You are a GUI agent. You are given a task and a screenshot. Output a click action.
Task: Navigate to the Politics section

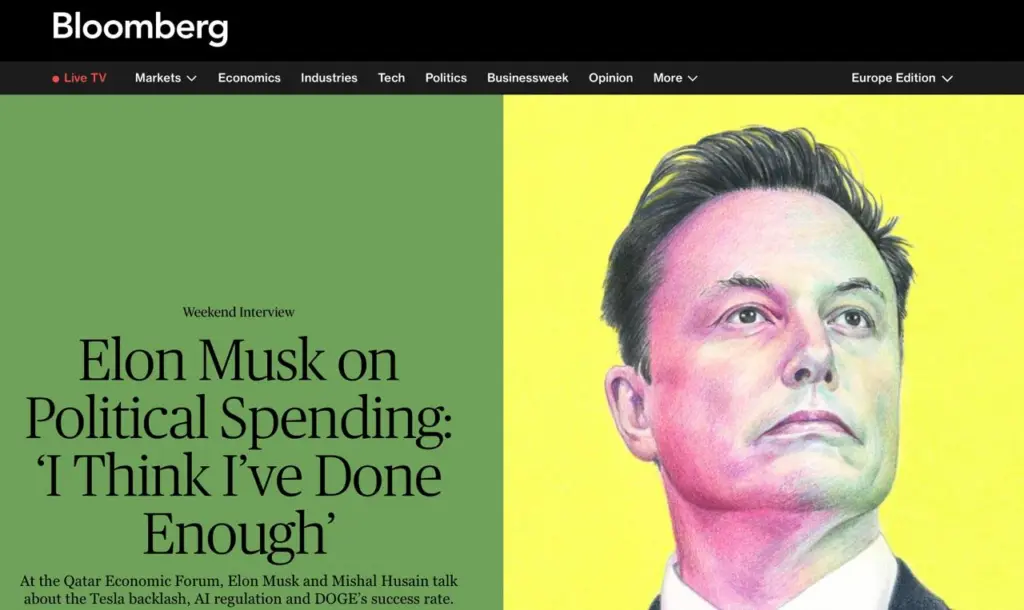click(x=445, y=78)
